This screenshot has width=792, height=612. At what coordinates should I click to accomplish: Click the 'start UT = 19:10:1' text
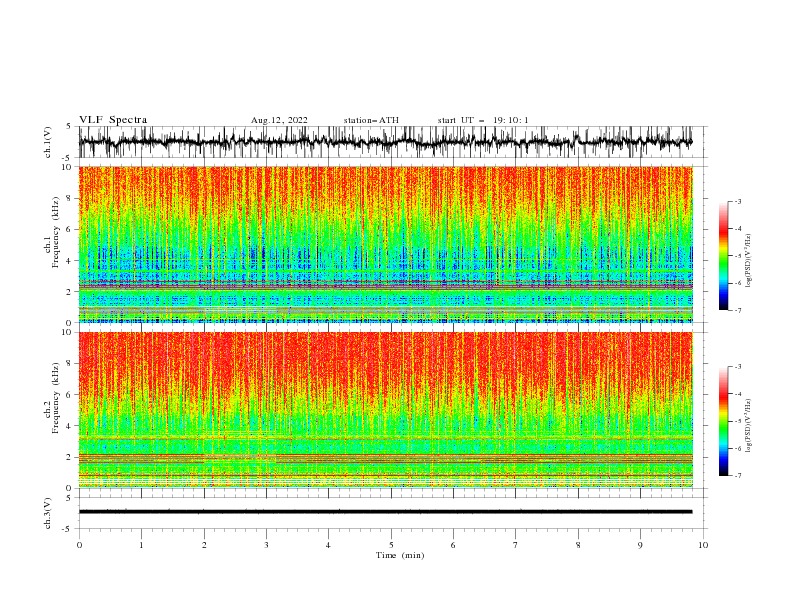[x=482, y=120]
